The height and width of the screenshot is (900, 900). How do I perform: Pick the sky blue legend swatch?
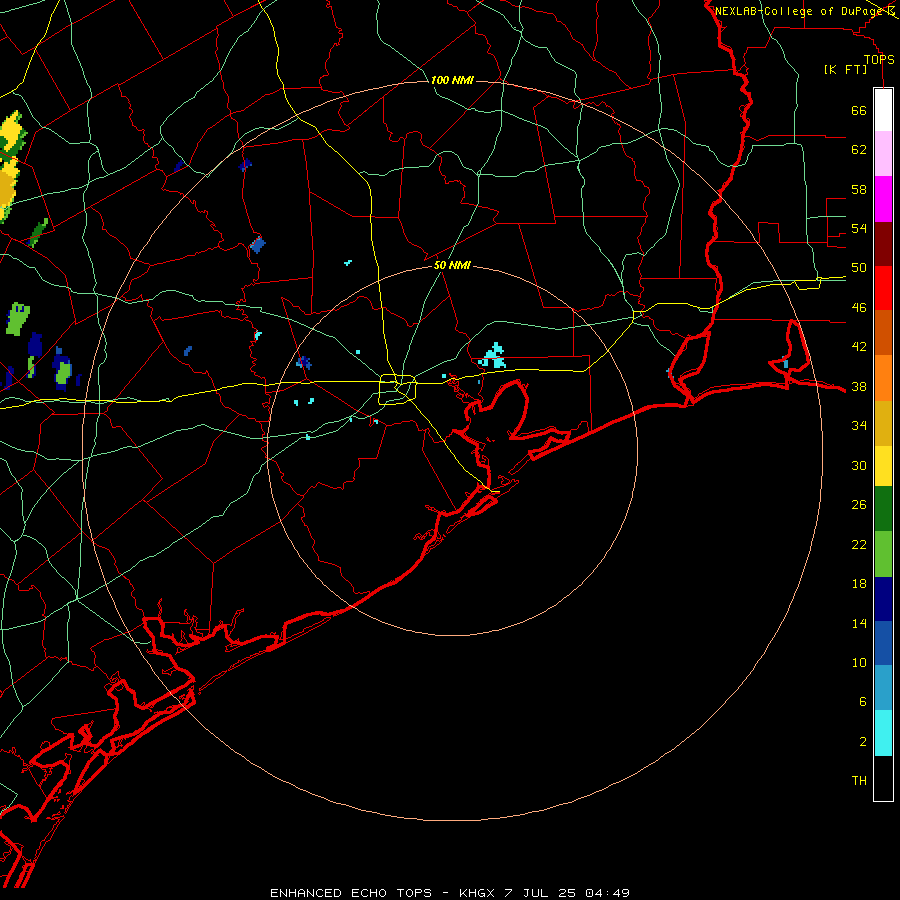(x=883, y=688)
